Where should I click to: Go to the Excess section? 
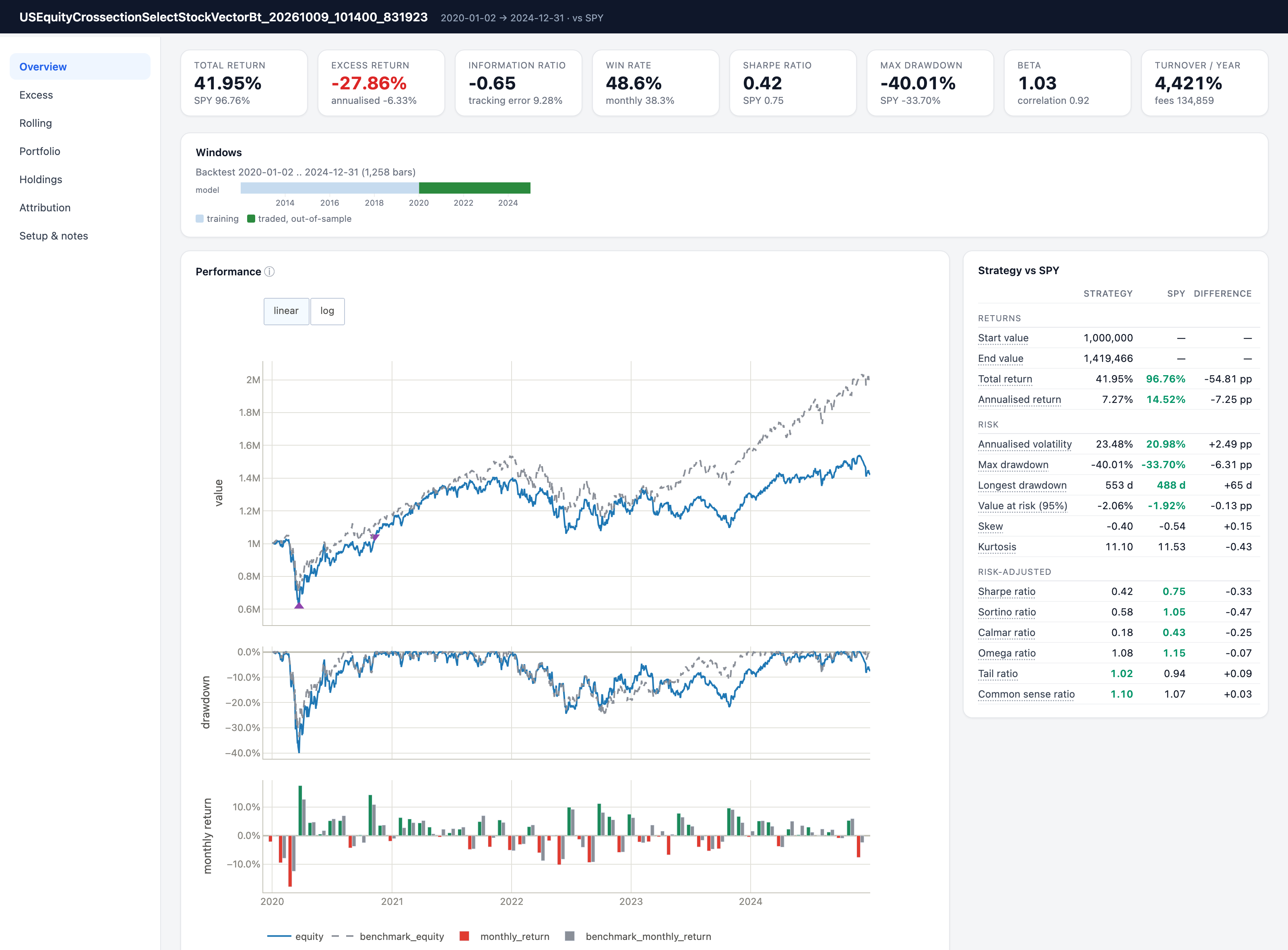pos(80,95)
